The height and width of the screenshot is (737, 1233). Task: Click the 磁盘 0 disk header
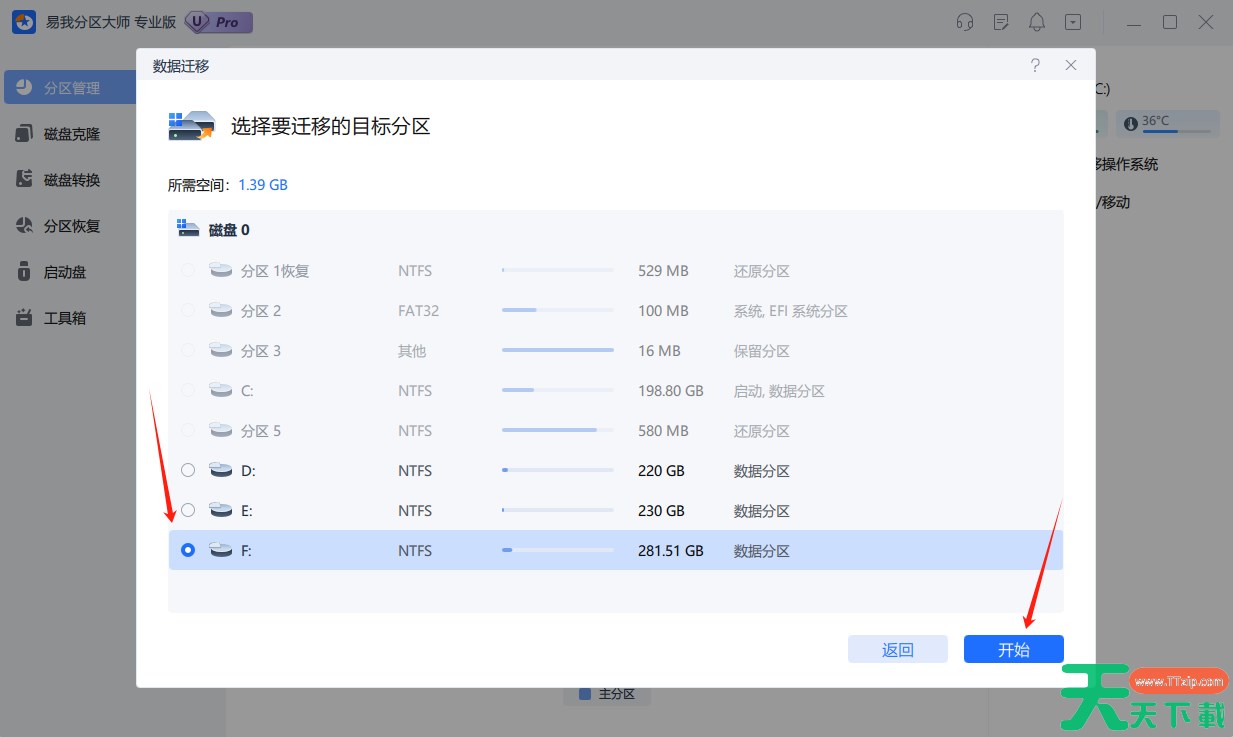pos(228,230)
